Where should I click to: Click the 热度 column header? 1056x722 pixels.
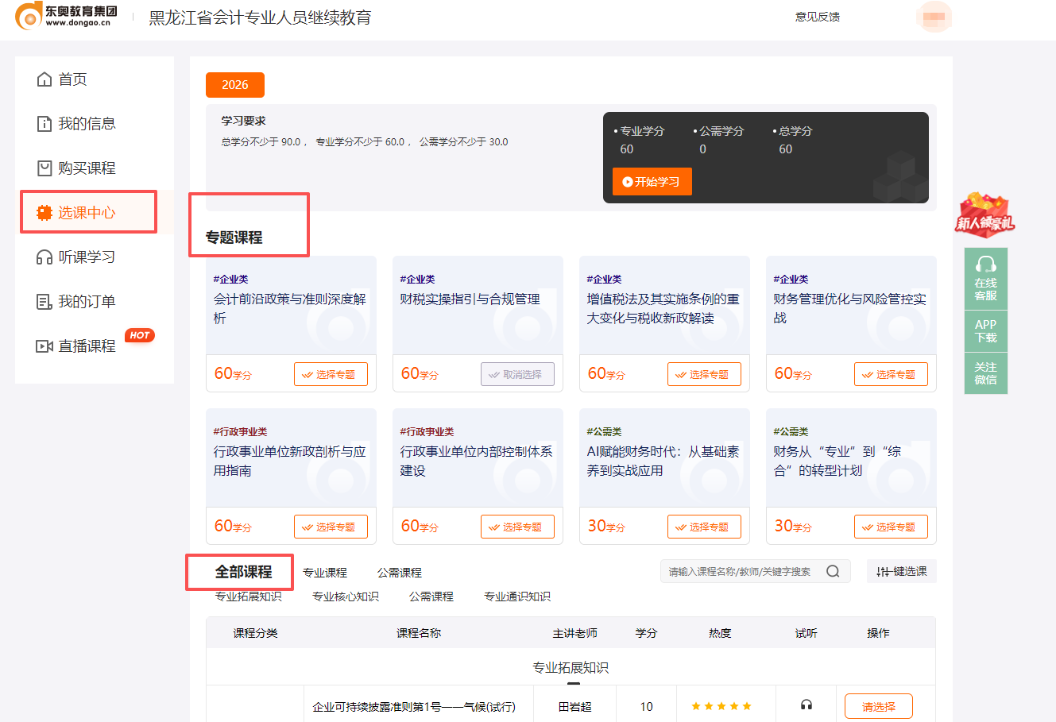[719, 633]
